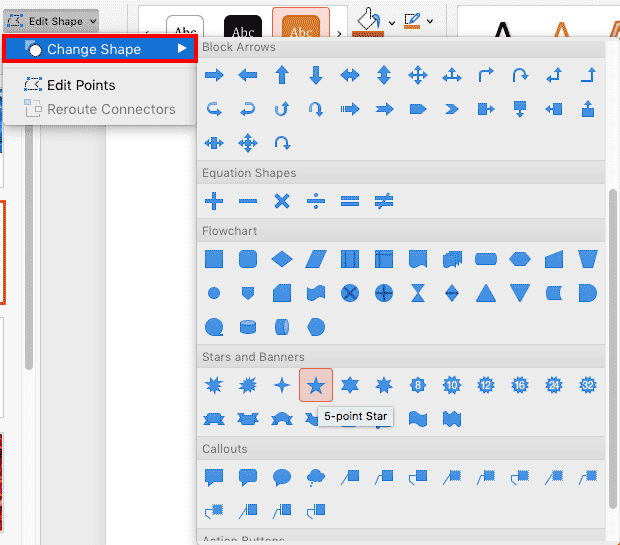
Task: Choose the 32-point star shape
Action: (x=588, y=385)
